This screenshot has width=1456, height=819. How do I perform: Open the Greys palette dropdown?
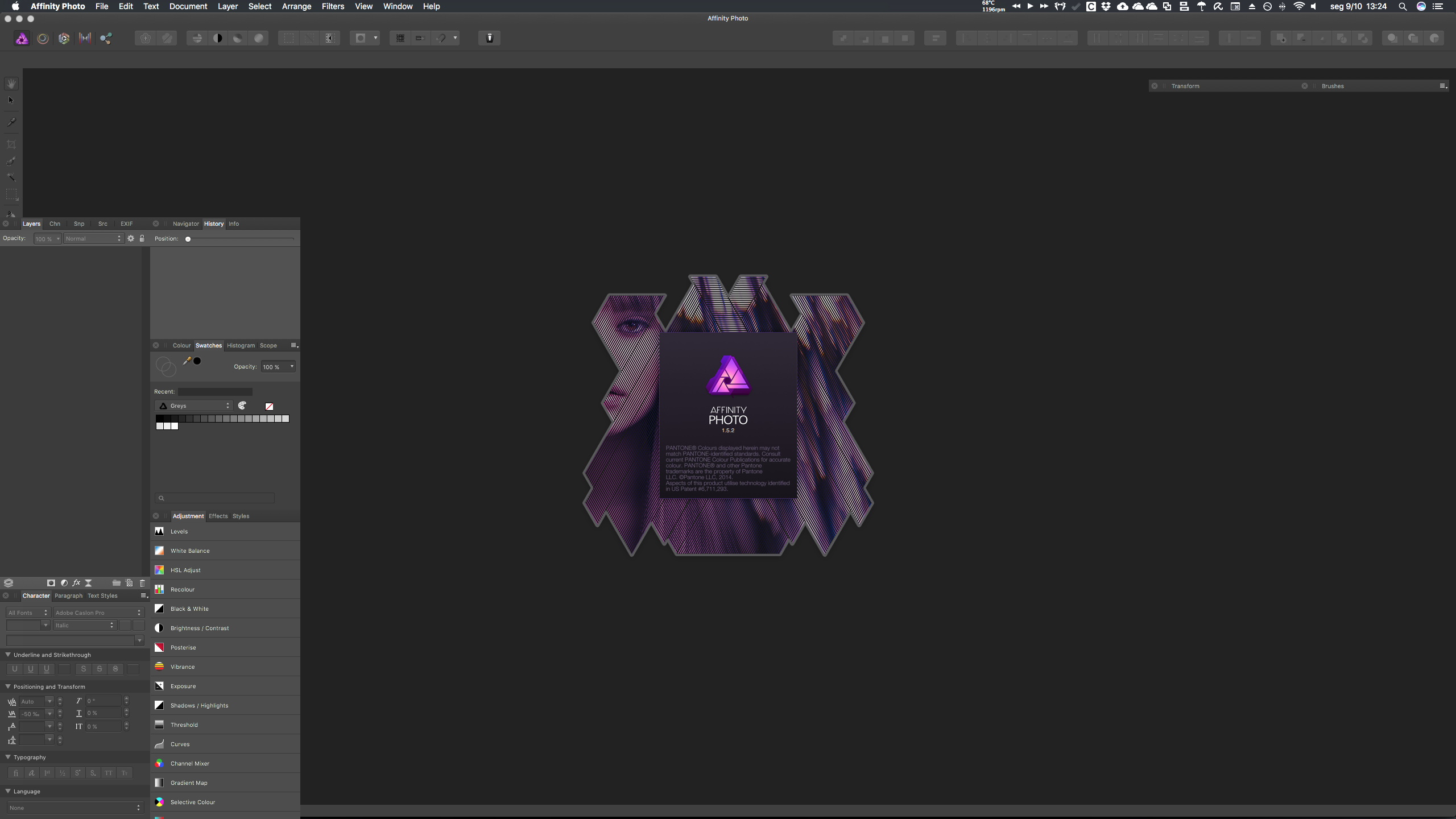point(194,406)
